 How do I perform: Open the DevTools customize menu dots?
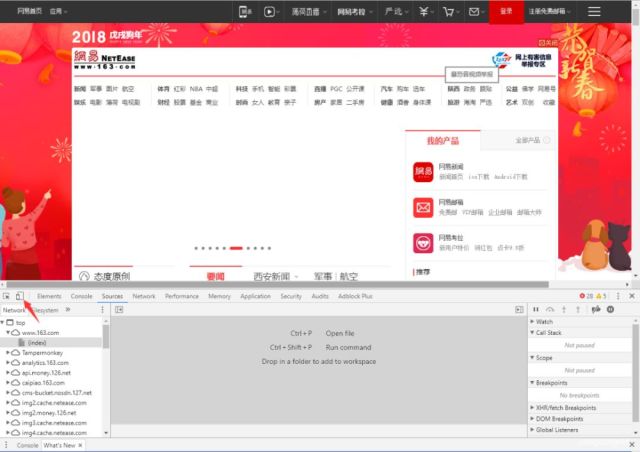coord(618,296)
